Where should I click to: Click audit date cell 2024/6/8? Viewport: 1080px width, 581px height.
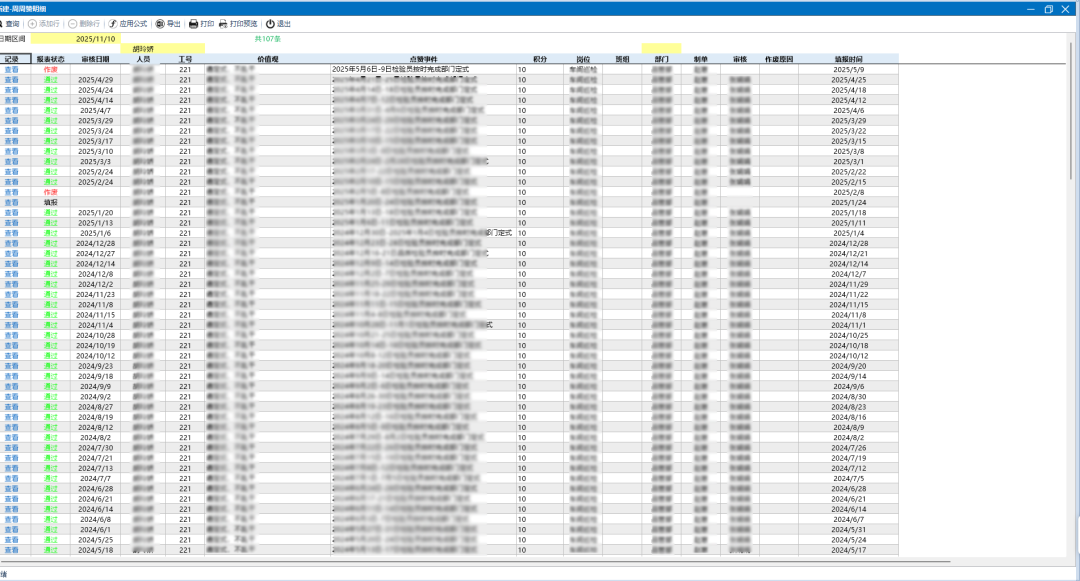pyautogui.click(x=95, y=519)
